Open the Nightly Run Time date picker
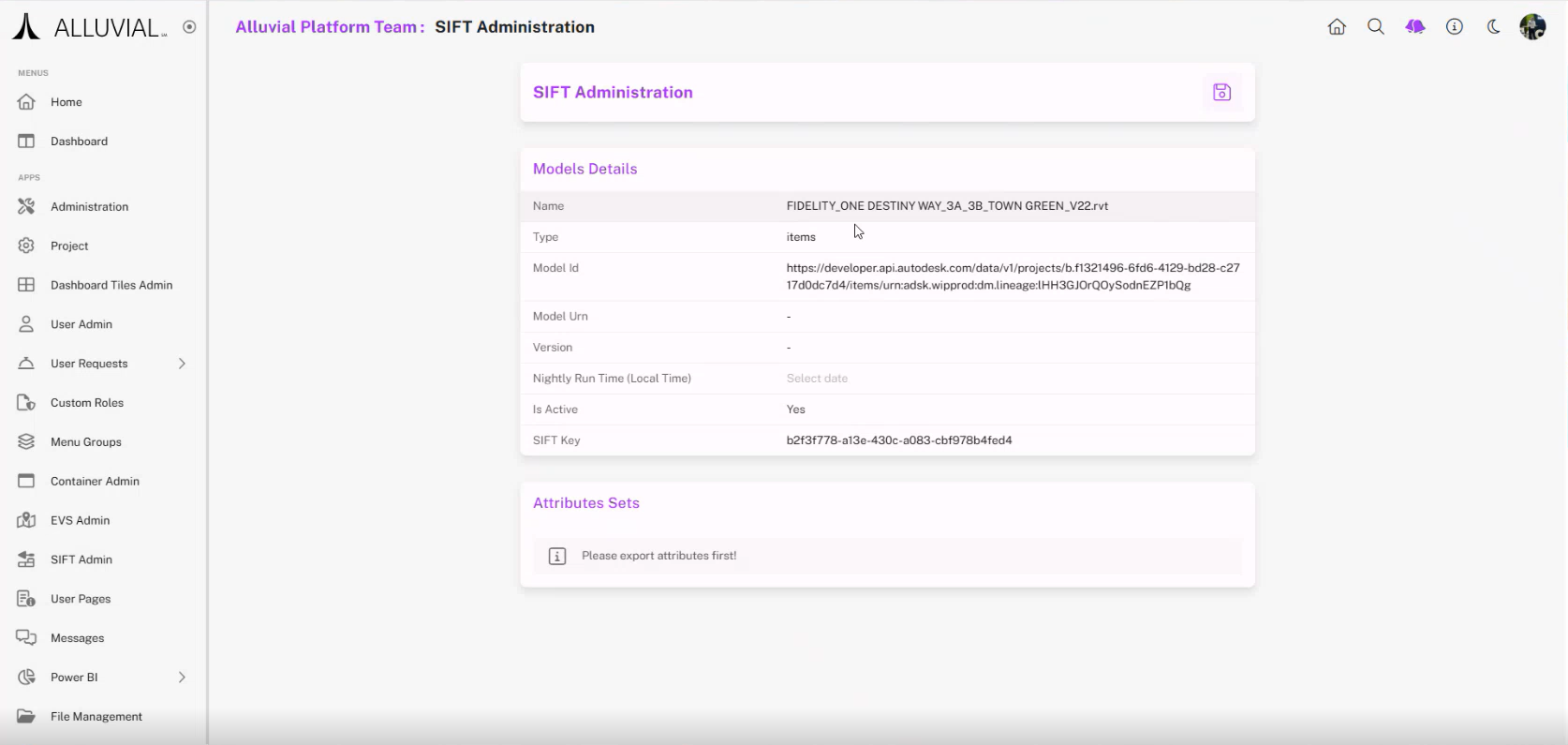The height and width of the screenshot is (745, 1568). point(817,379)
